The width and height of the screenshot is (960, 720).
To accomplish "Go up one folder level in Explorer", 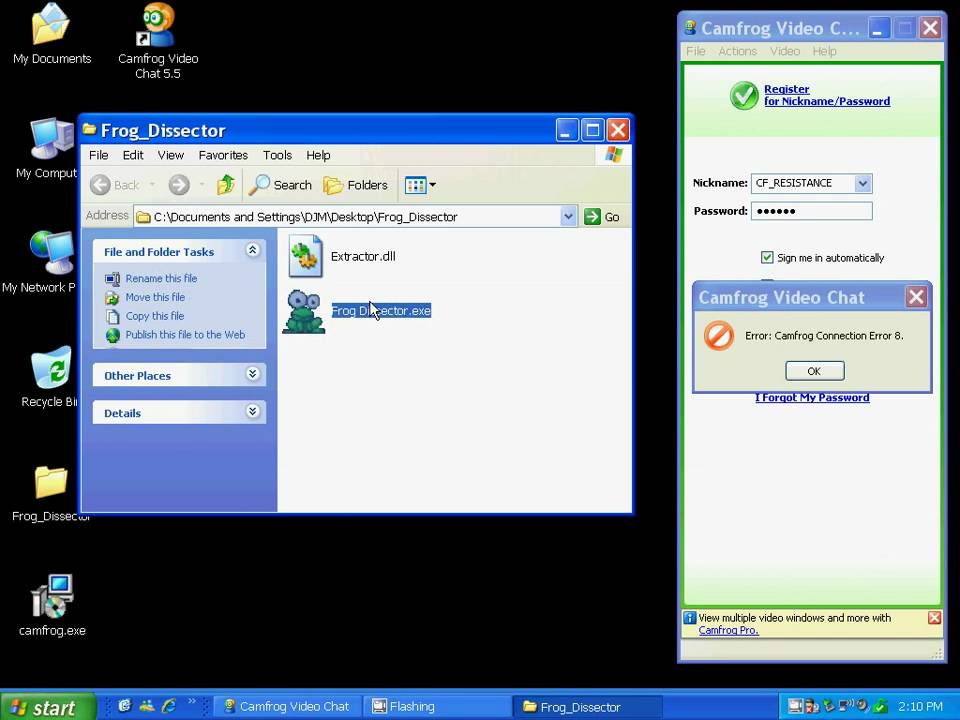I will (x=225, y=184).
